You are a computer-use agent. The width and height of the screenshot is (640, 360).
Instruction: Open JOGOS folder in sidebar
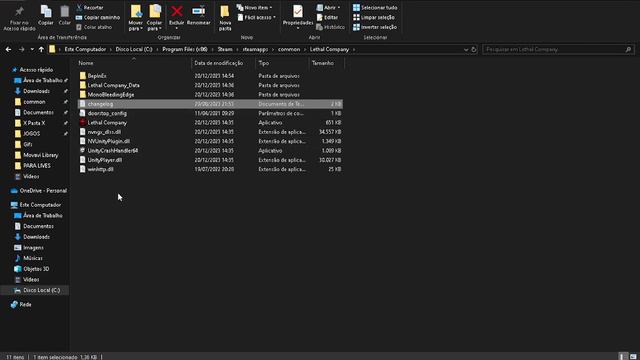tap(31, 133)
